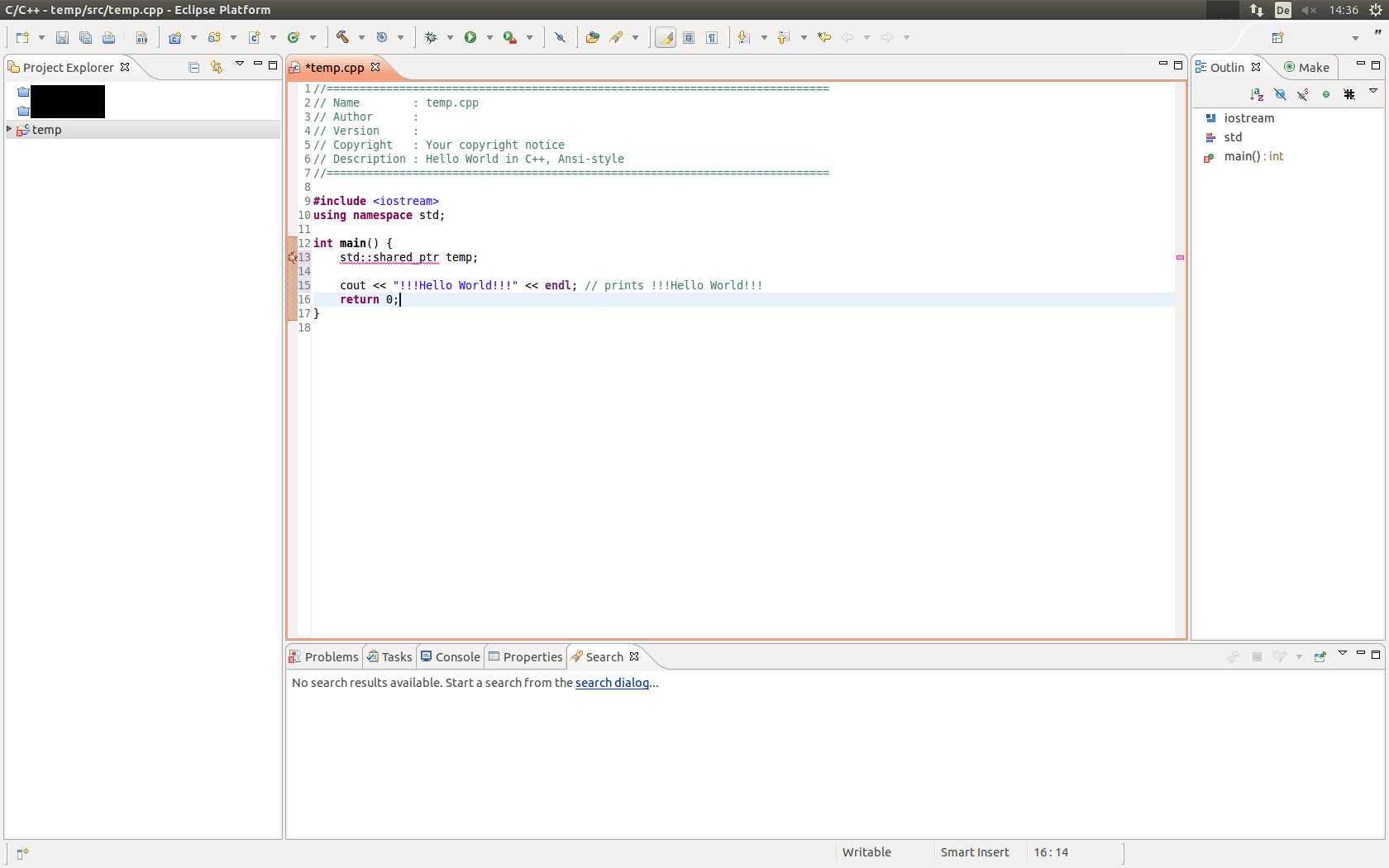1389x868 pixels.
Task: Expand the temp project in Project Explorer
Action: click(9, 129)
